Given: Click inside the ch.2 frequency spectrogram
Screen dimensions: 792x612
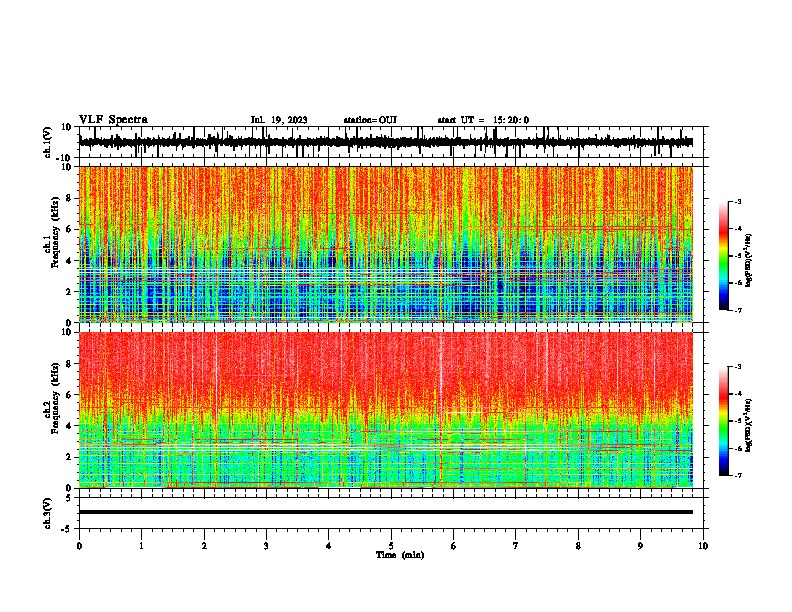Looking at the screenshot, I should tap(386, 410).
